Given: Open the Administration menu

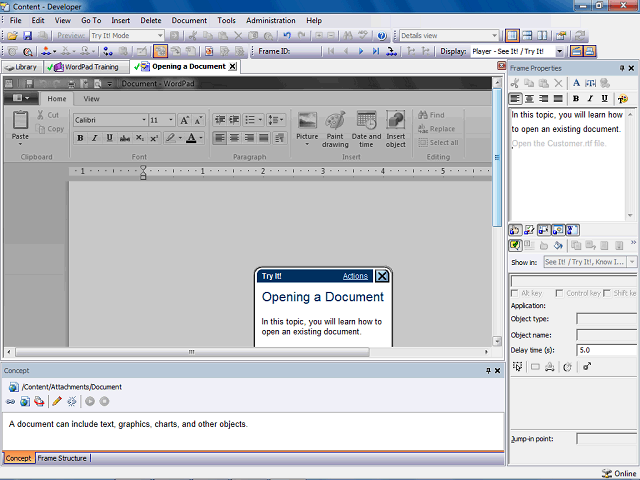Looking at the screenshot, I should 271,20.
